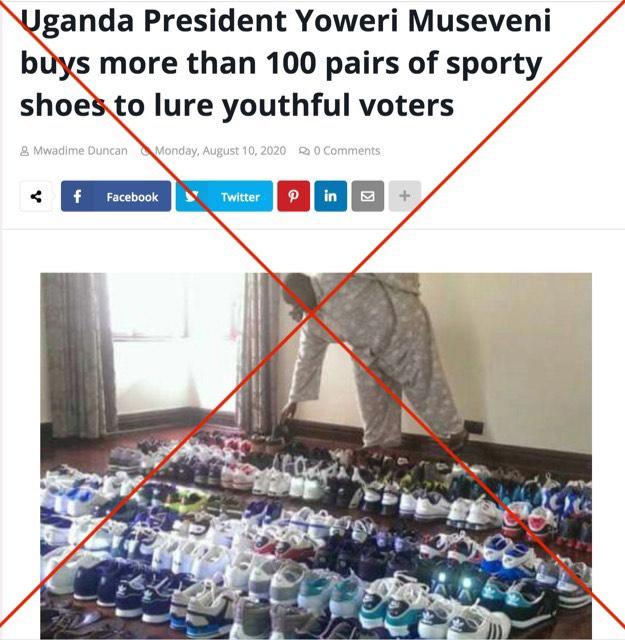Send article by email icon
Viewport: 625px width, 640px height.
(368, 196)
